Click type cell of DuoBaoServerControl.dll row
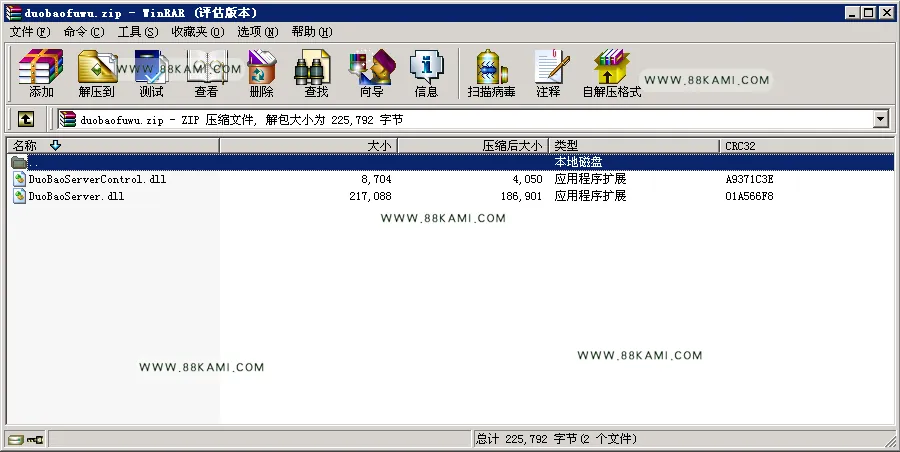 (590, 179)
